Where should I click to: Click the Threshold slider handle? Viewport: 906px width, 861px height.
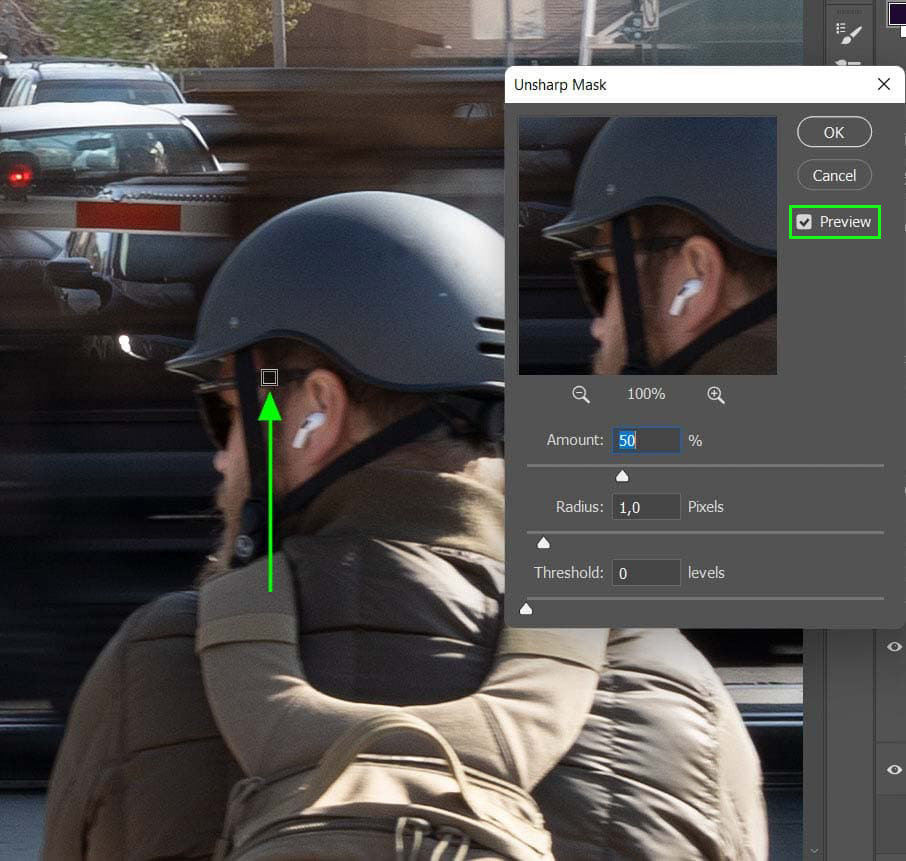pyautogui.click(x=526, y=609)
